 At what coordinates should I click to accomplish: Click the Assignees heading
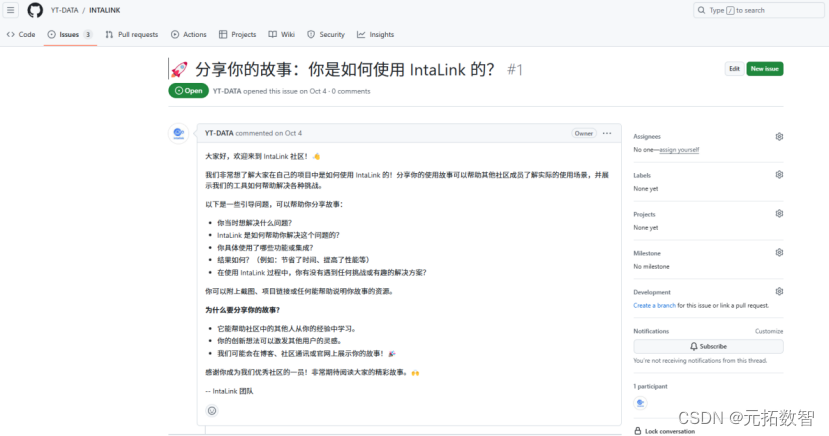pos(647,136)
